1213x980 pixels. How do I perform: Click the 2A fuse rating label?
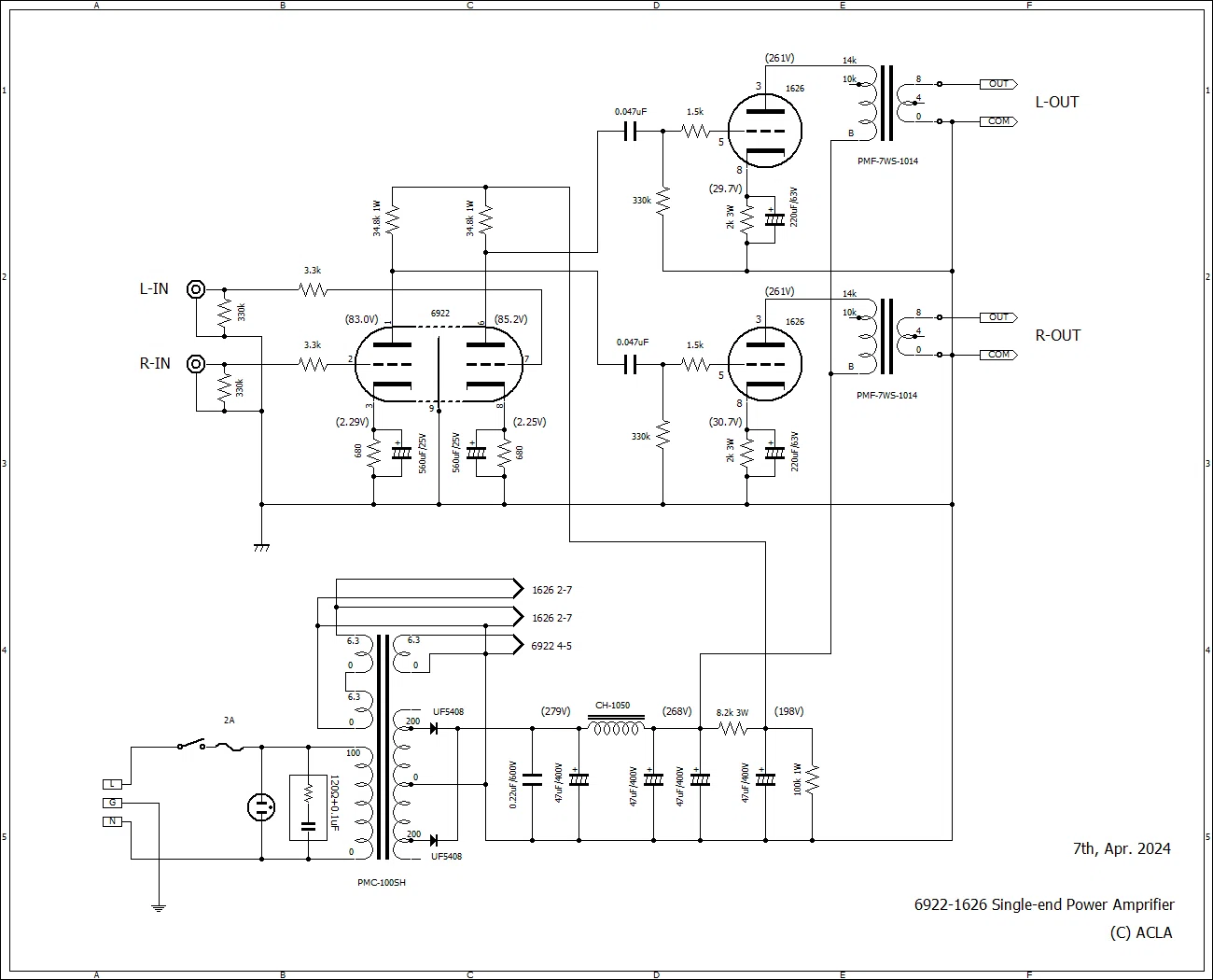(230, 721)
